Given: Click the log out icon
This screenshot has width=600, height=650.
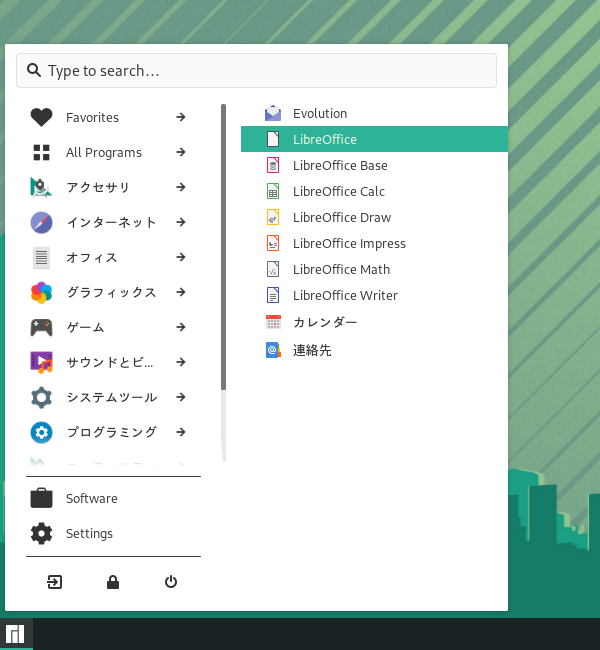Looking at the screenshot, I should coord(54,582).
